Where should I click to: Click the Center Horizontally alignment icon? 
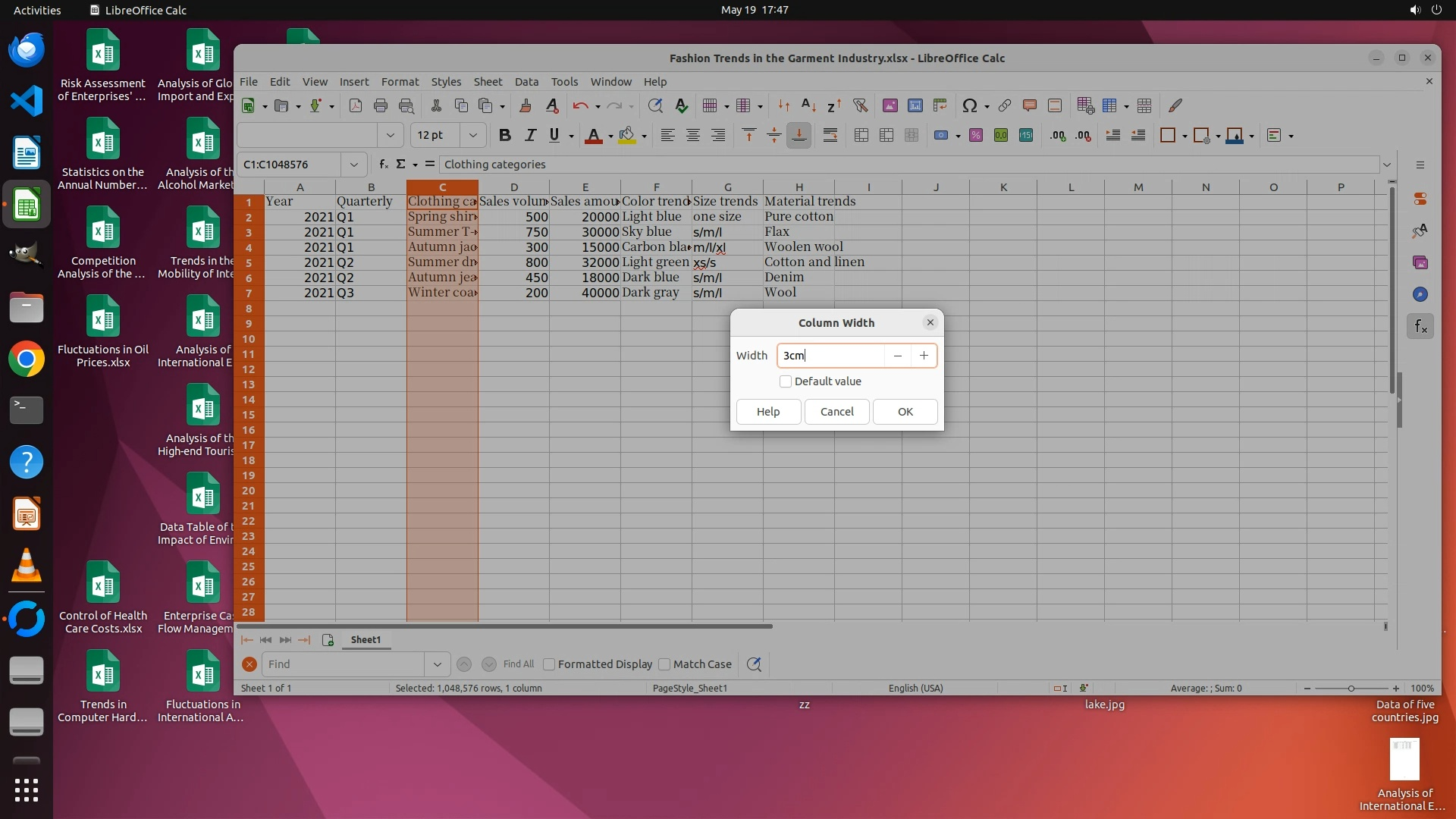(692, 136)
